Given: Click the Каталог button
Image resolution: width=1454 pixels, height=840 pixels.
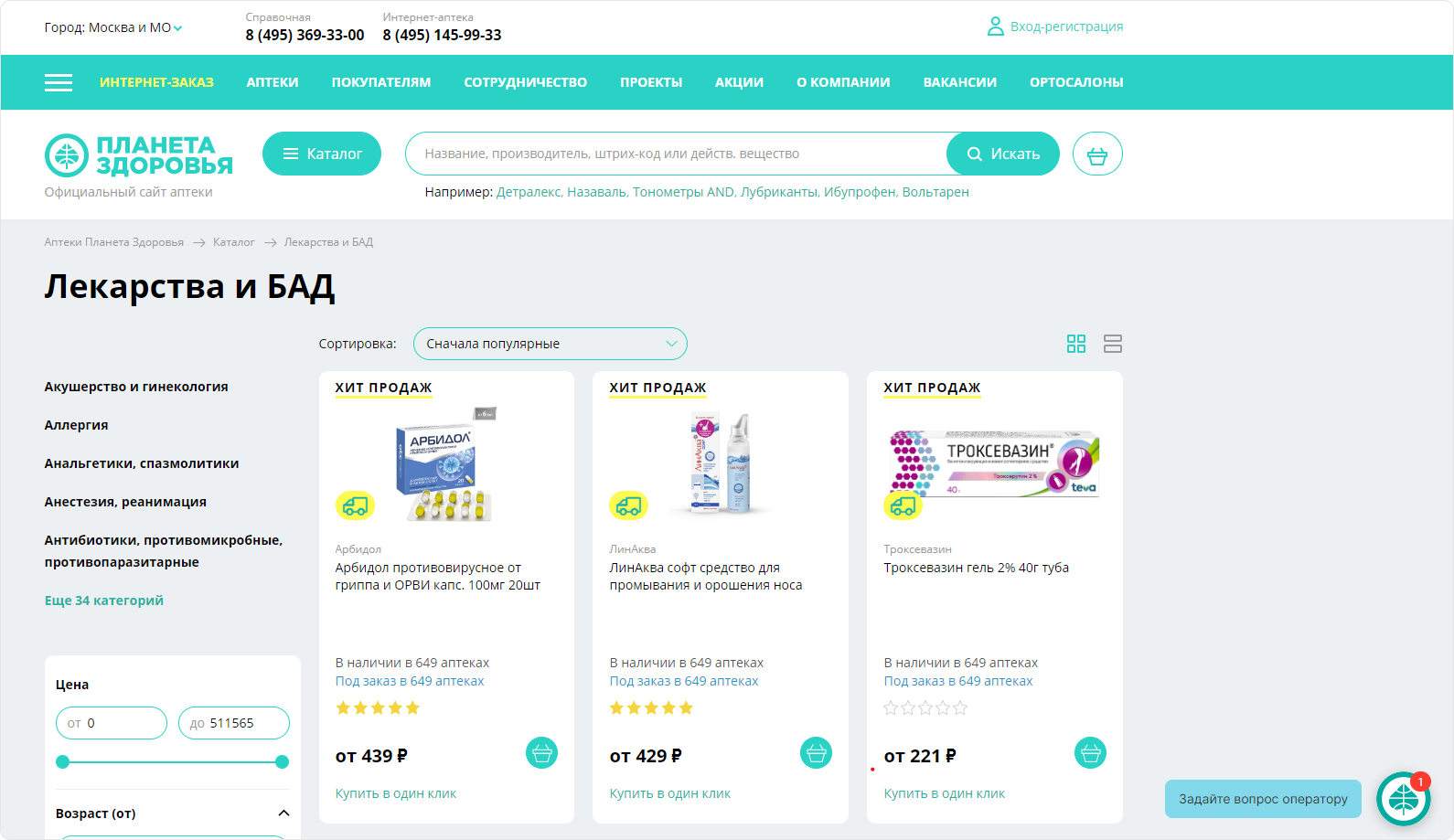Looking at the screenshot, I should (x=322, y=154).
